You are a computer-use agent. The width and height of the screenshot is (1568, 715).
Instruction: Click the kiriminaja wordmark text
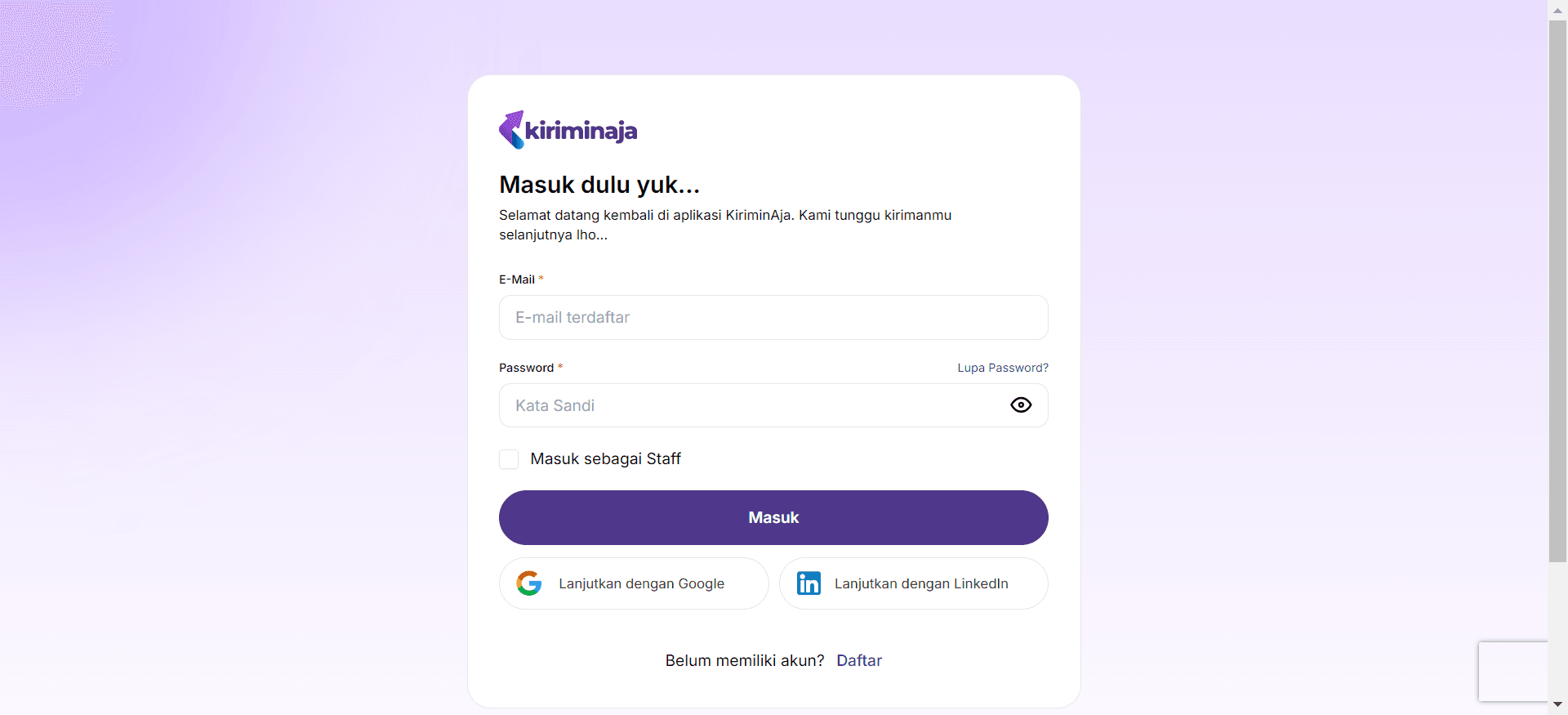coord(581,131)
